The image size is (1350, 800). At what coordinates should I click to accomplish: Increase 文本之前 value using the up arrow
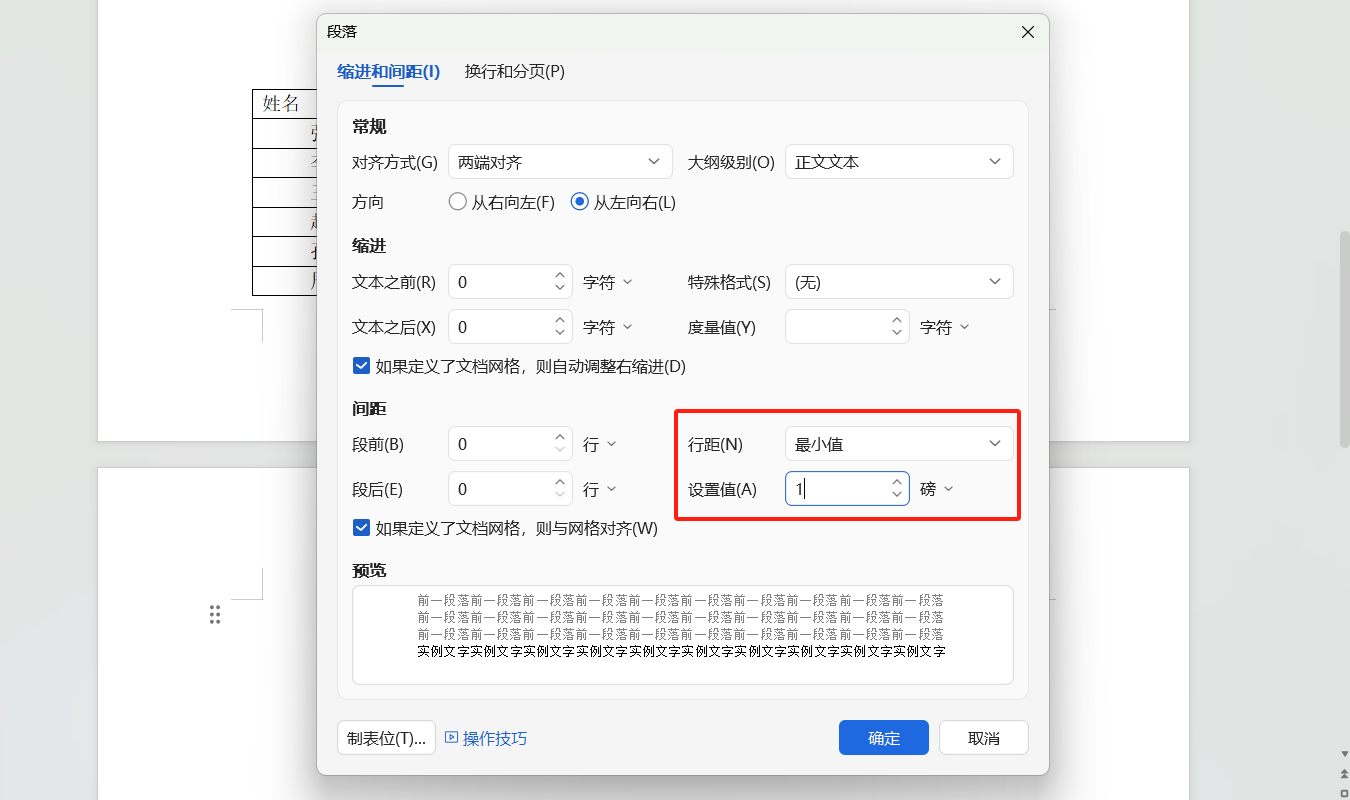click(x=559, y=275)
